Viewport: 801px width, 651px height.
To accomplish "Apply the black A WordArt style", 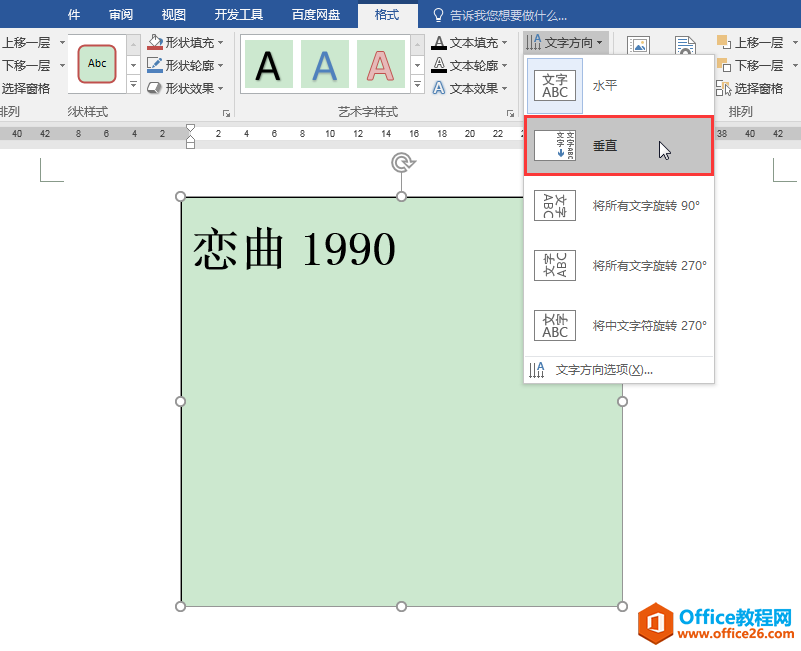I will coord(269,64).
